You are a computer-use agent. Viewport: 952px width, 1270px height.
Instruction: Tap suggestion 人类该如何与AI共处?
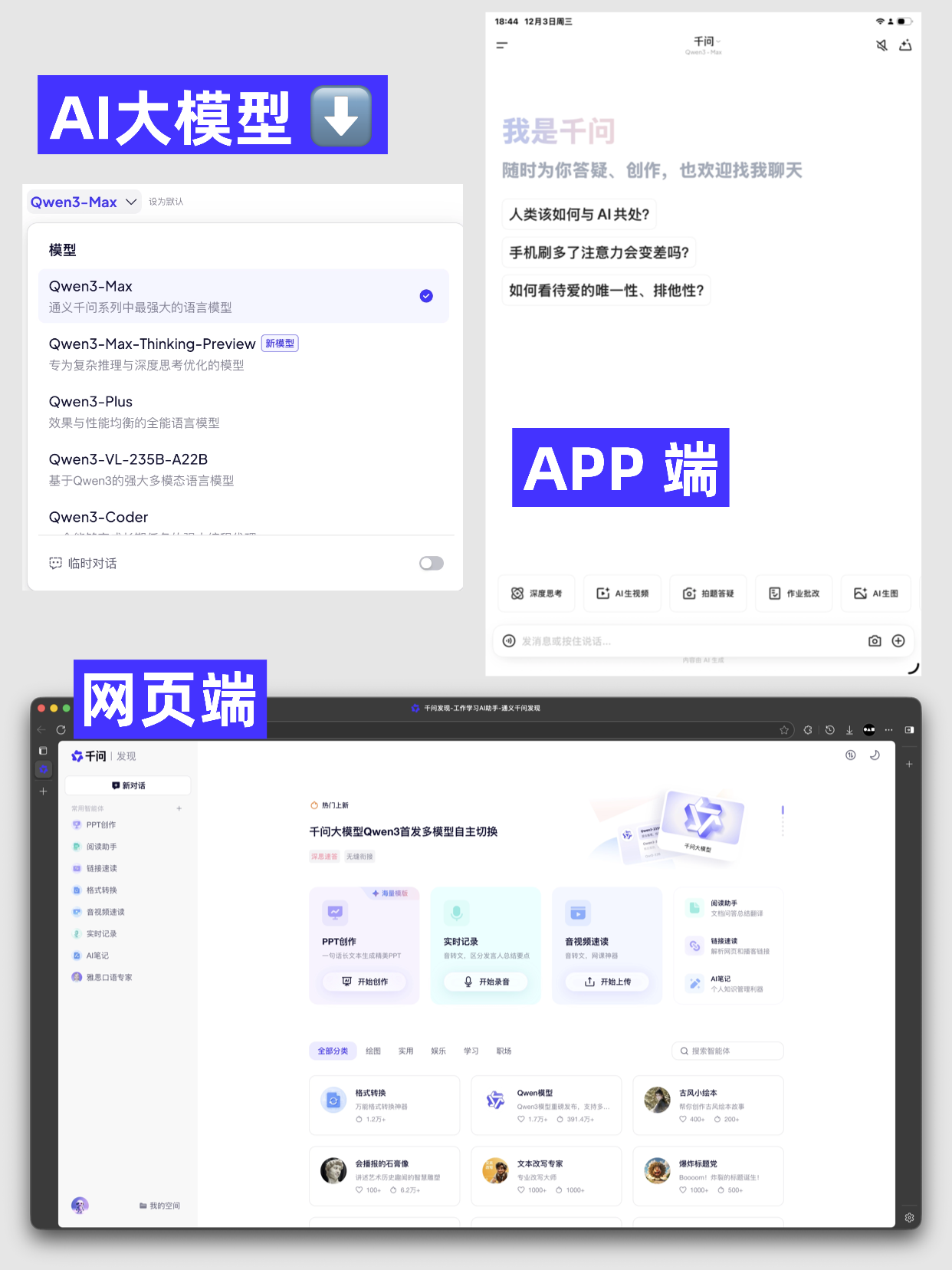tap(579, 214)
